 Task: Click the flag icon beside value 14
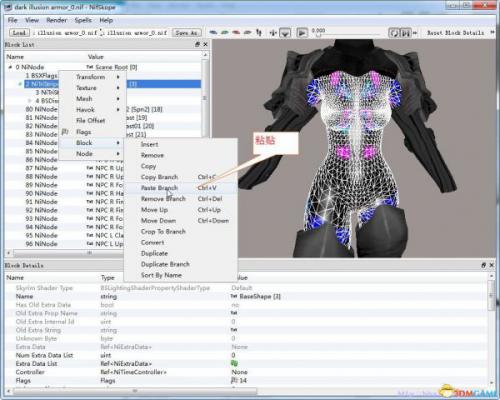(234, 380)
